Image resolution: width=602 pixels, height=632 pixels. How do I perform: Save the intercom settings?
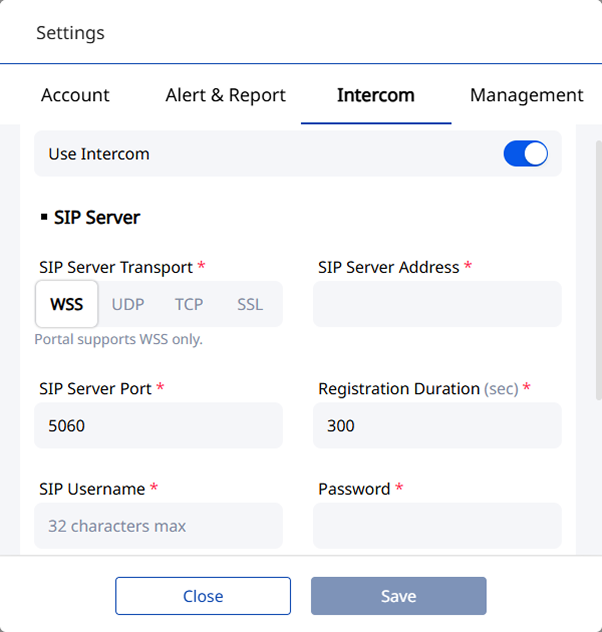(398, 596)
